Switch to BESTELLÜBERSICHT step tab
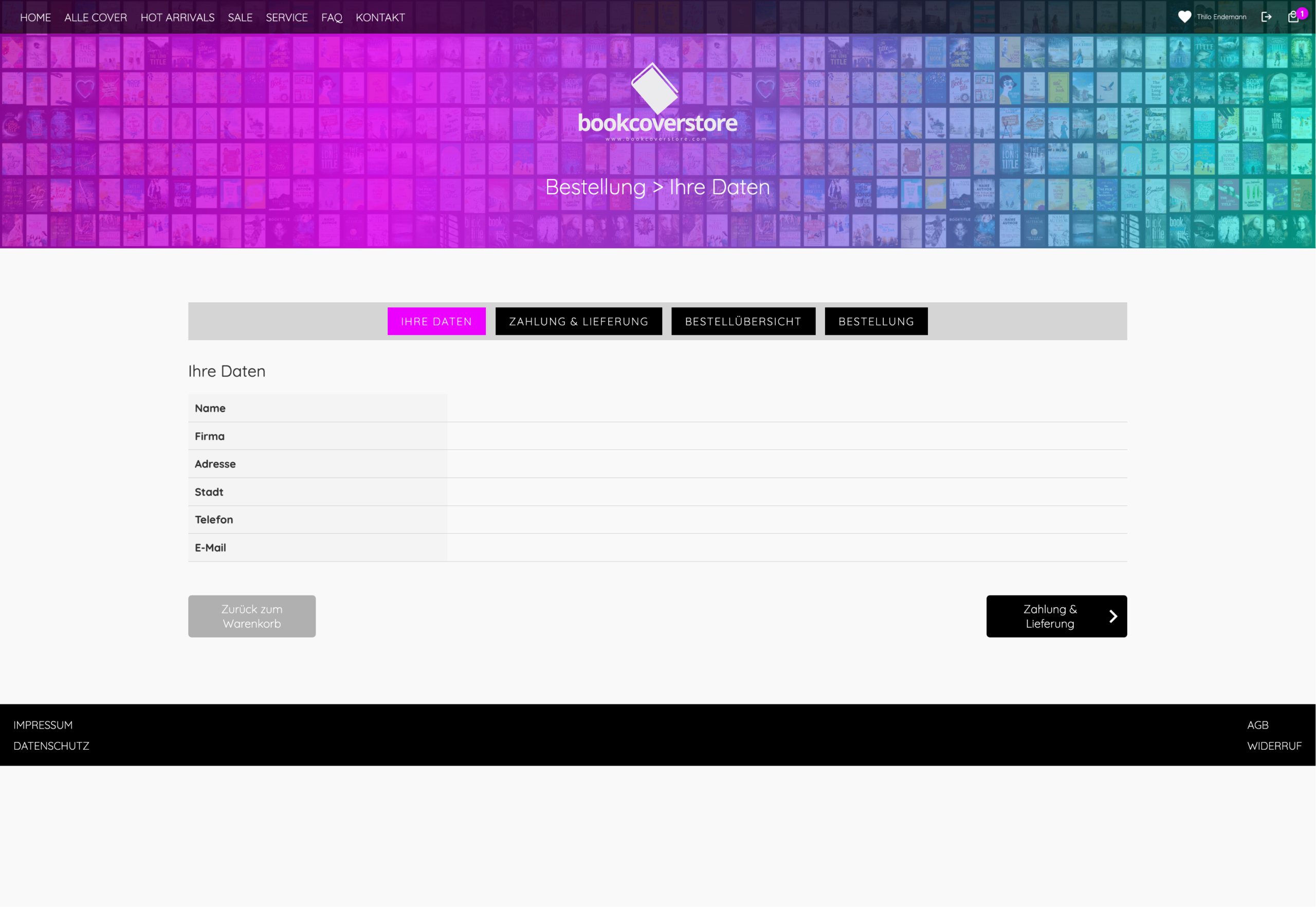This screenshot has width=1316, height=907. coord(743,322)
